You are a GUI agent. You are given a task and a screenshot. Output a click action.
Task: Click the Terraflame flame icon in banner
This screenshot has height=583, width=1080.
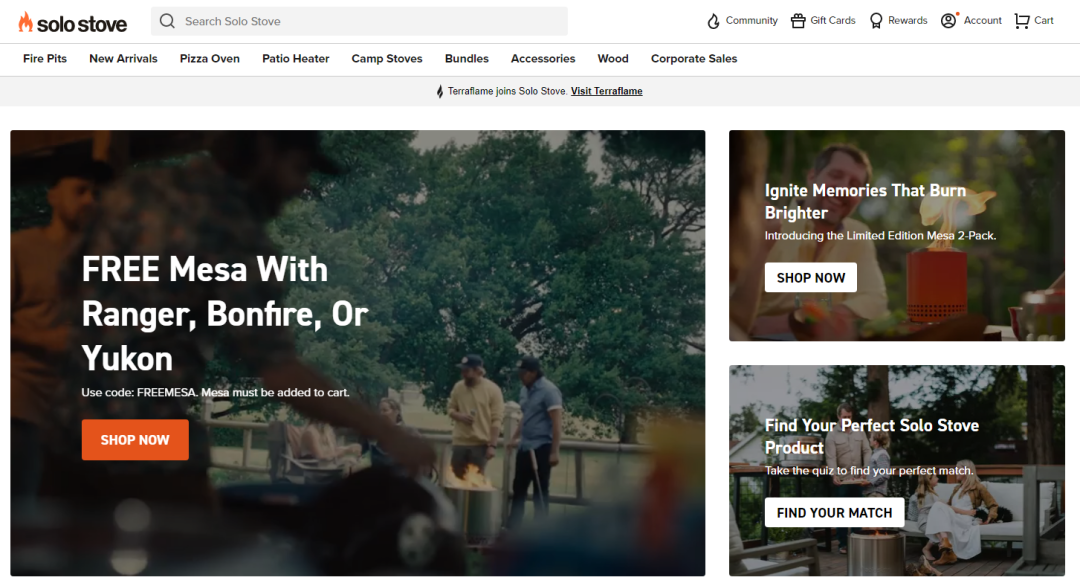click(x=439, y=91)
